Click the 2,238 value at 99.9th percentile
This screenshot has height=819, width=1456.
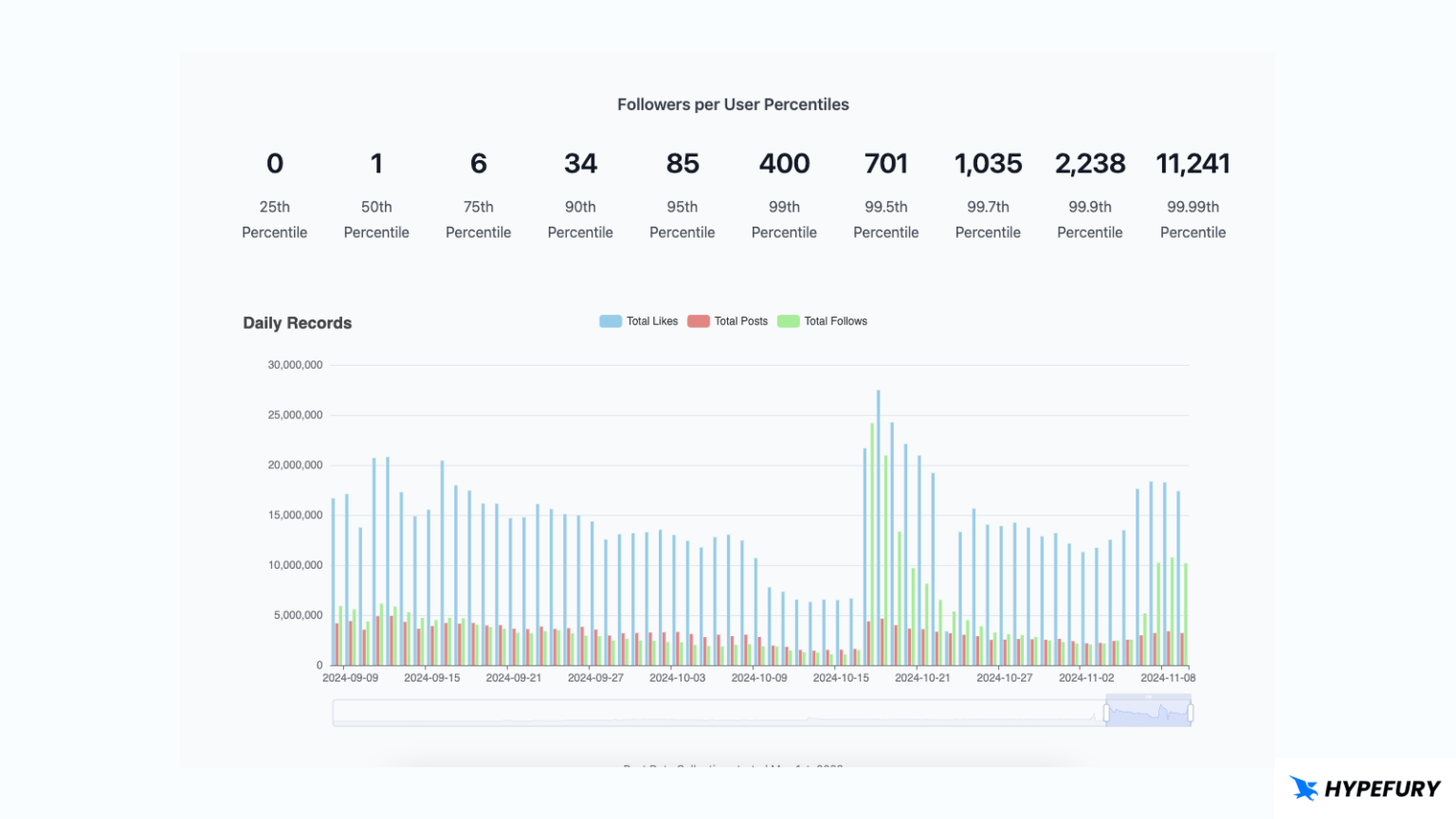[x=1090, y=164]
